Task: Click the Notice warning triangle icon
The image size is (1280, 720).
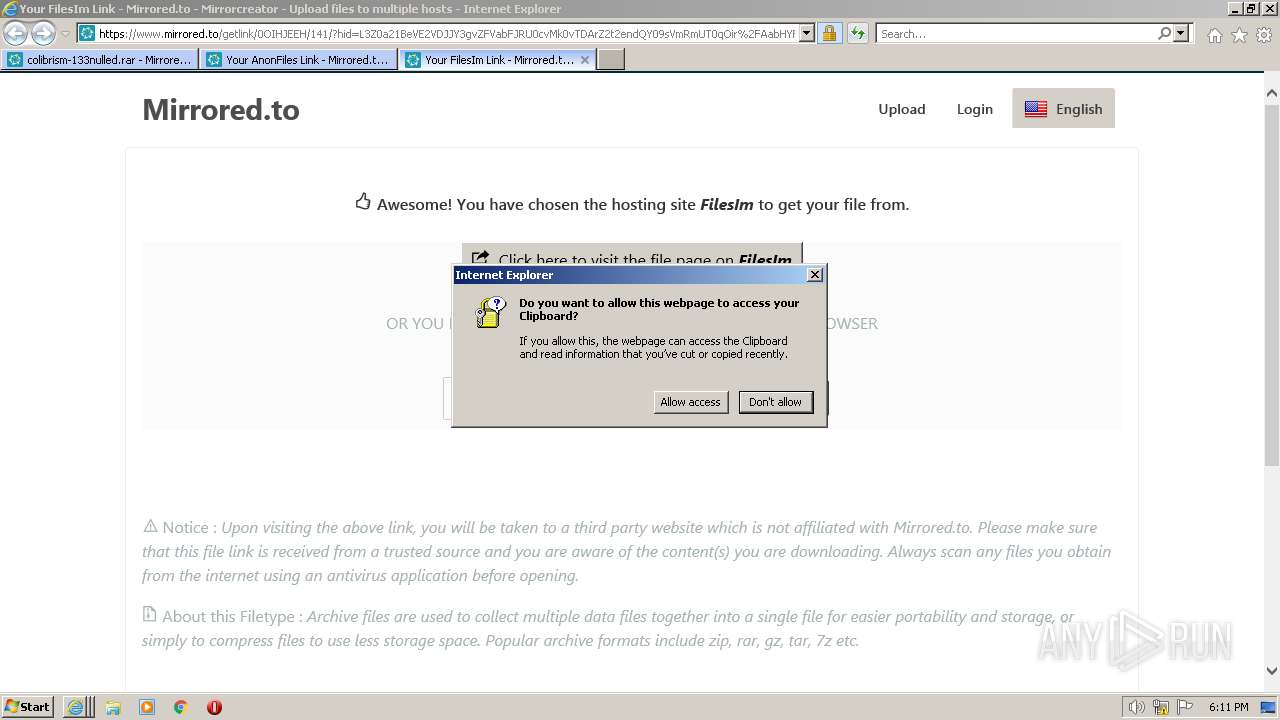Action: point(150,526)
